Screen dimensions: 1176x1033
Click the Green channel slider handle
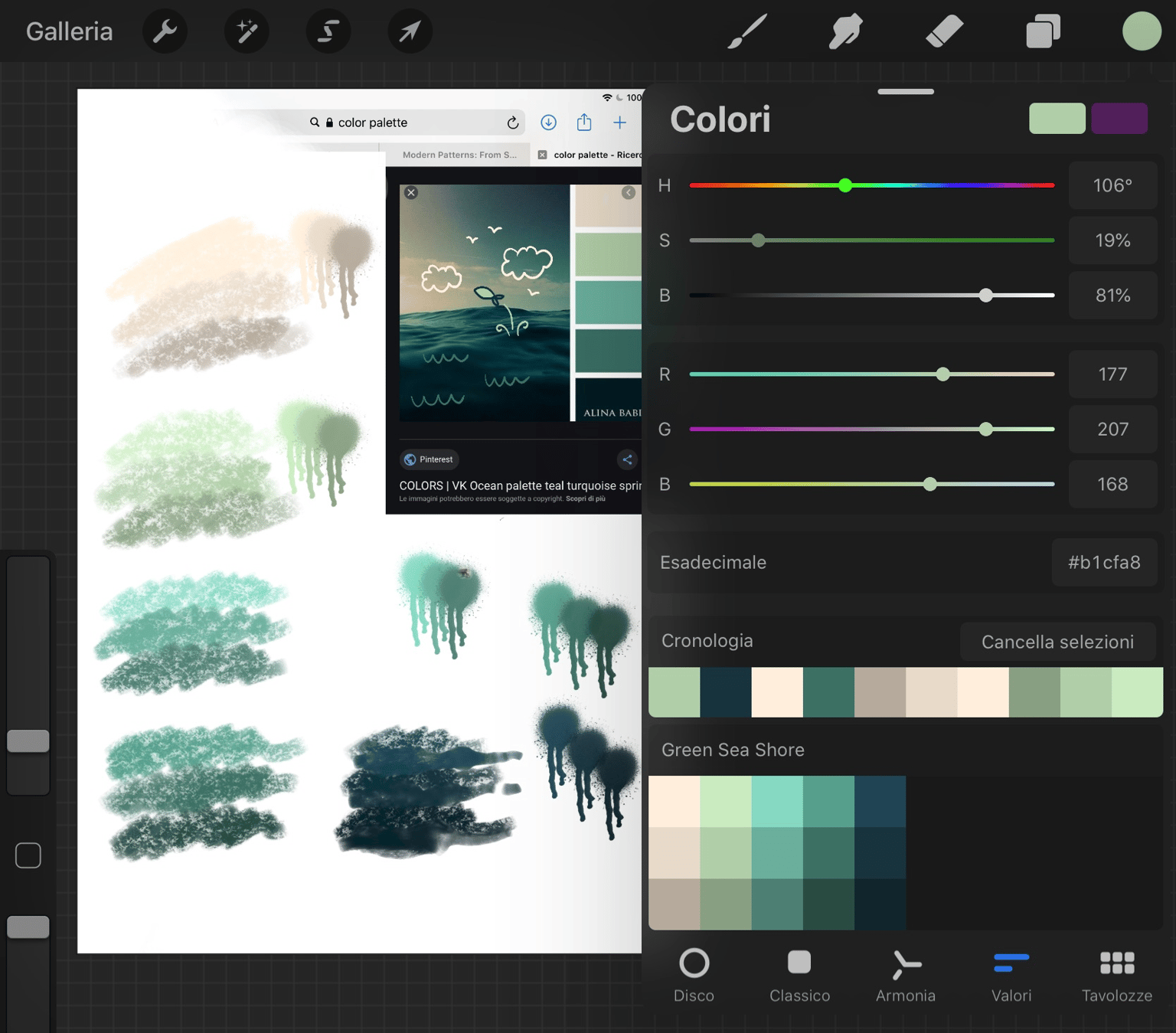[986, 430]
